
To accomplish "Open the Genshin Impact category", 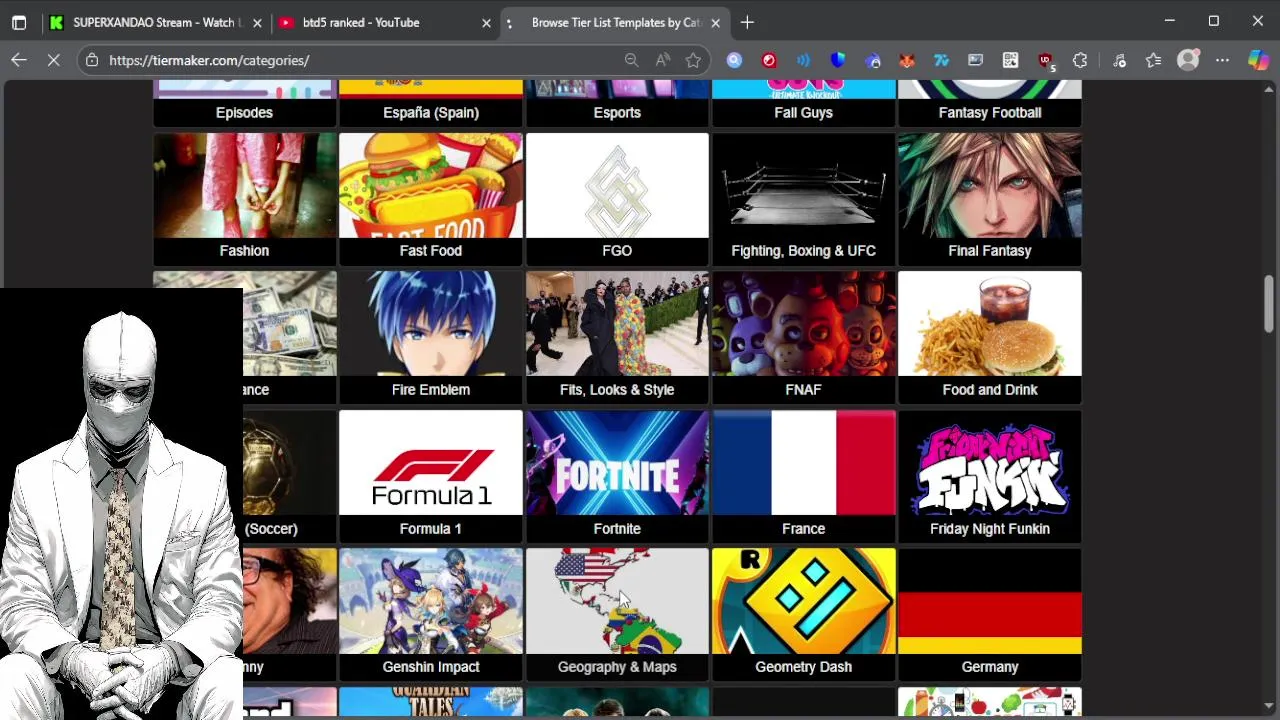I will click(431, 614).
